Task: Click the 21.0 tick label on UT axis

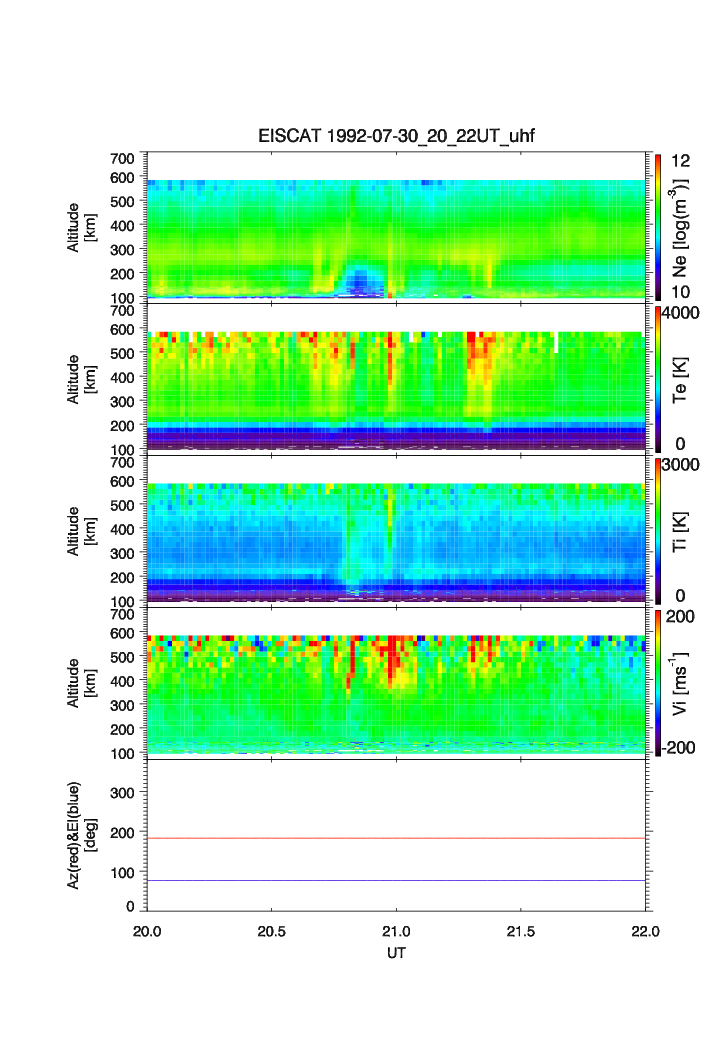Action: pyautogui.click(x=396, y=931)
